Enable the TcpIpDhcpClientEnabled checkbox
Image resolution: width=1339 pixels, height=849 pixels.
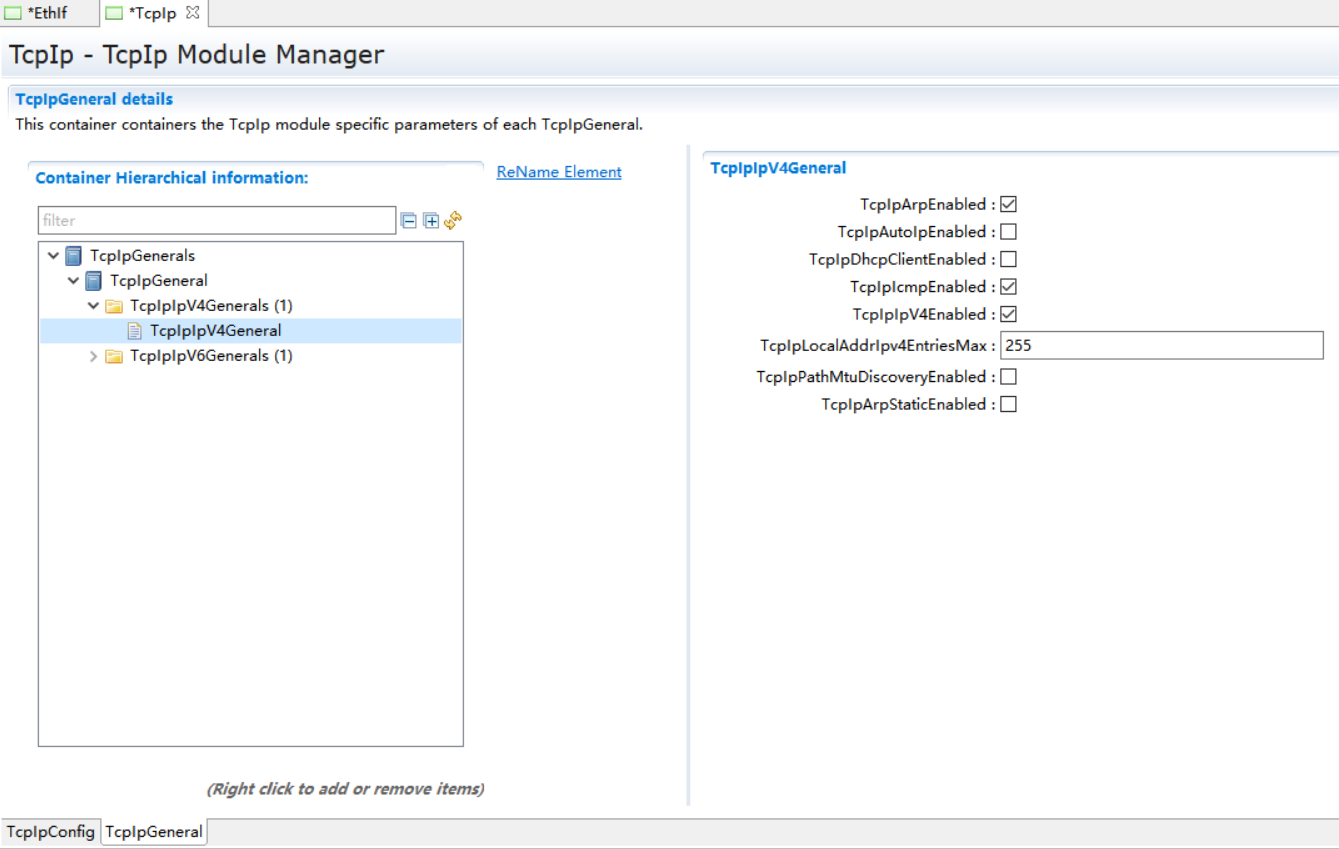[x=1008, y=259]
